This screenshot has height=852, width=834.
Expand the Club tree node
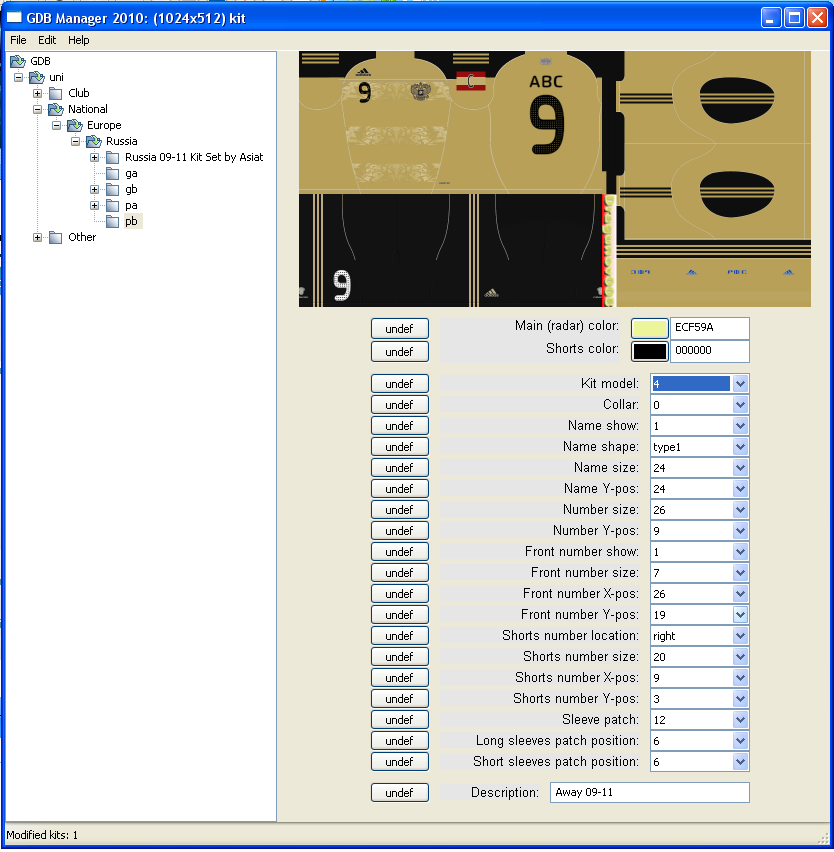[38, 93]
